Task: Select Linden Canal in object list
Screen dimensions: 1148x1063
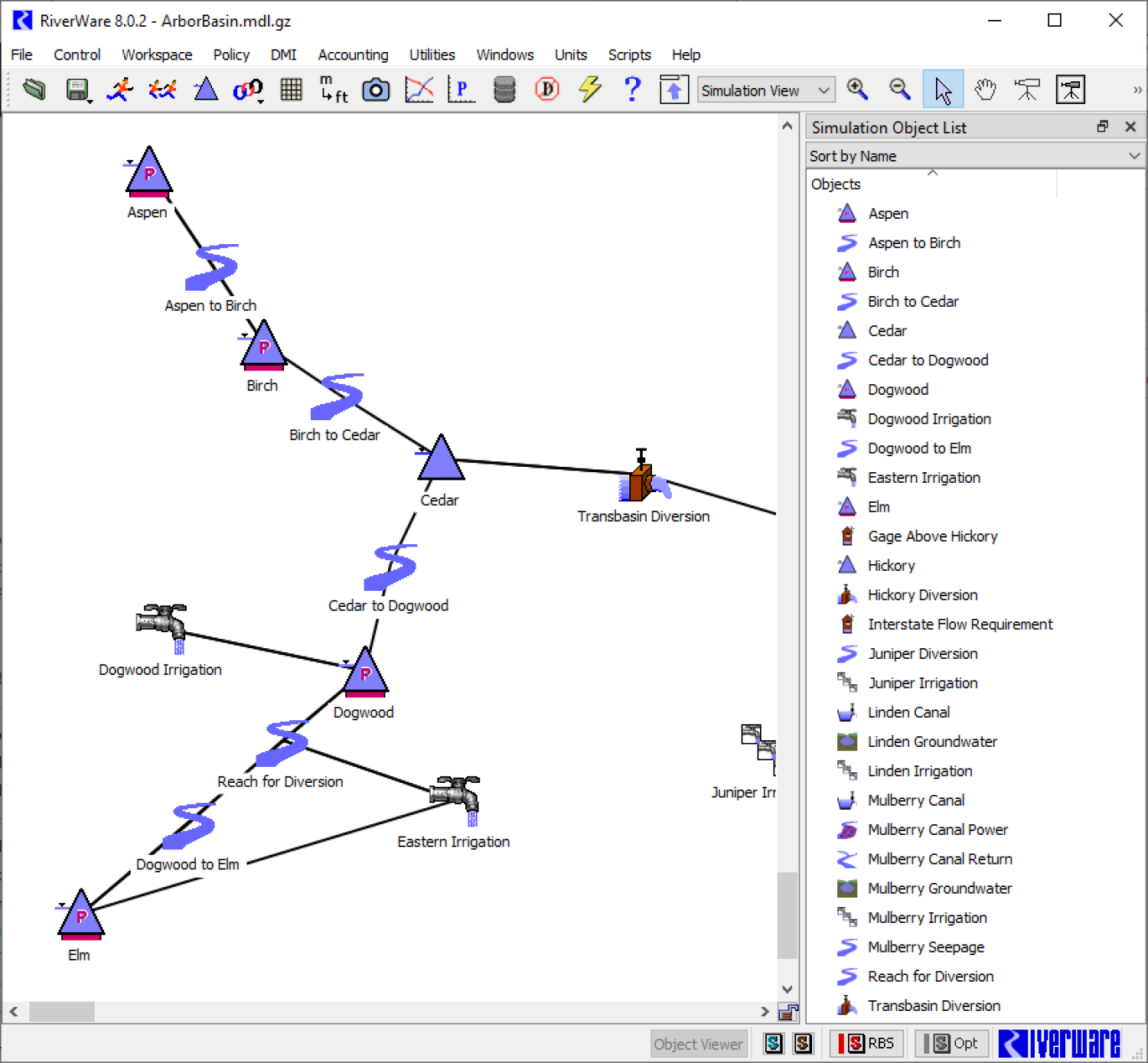Action: click(x=908, y=712)
